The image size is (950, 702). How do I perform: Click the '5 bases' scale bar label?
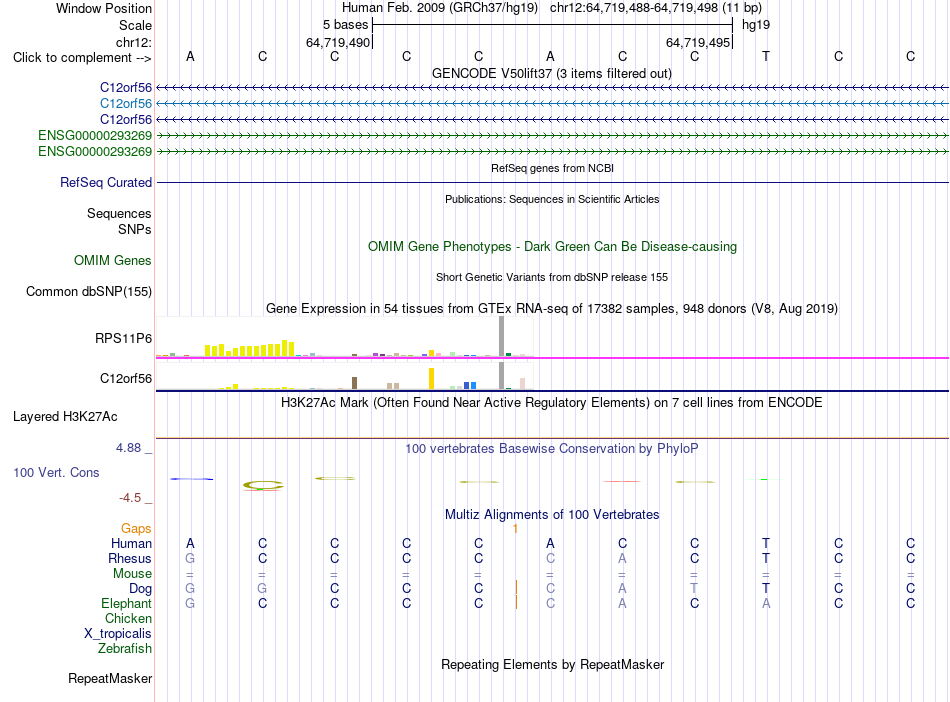(x=345, y=25)
